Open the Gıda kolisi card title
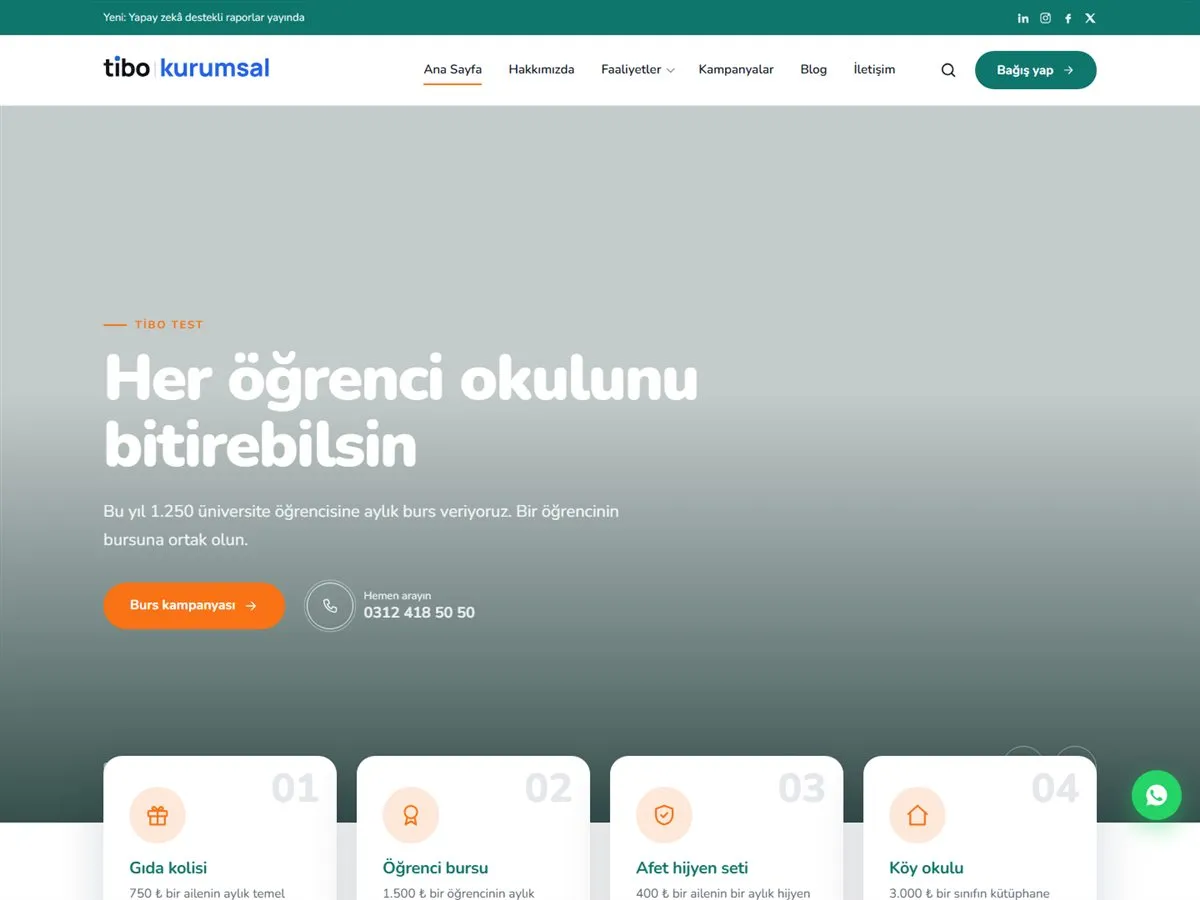Image resolution: width=1200 pixels, height=900 pixels. 168,868
